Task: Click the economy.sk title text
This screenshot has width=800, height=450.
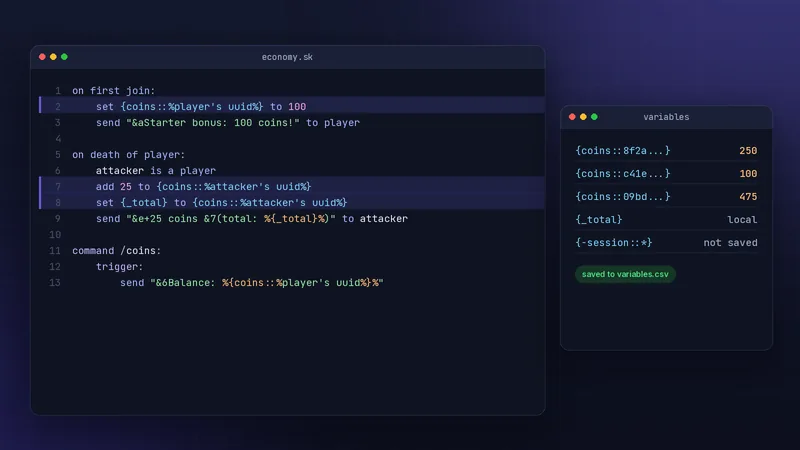Action: (287, 57)
